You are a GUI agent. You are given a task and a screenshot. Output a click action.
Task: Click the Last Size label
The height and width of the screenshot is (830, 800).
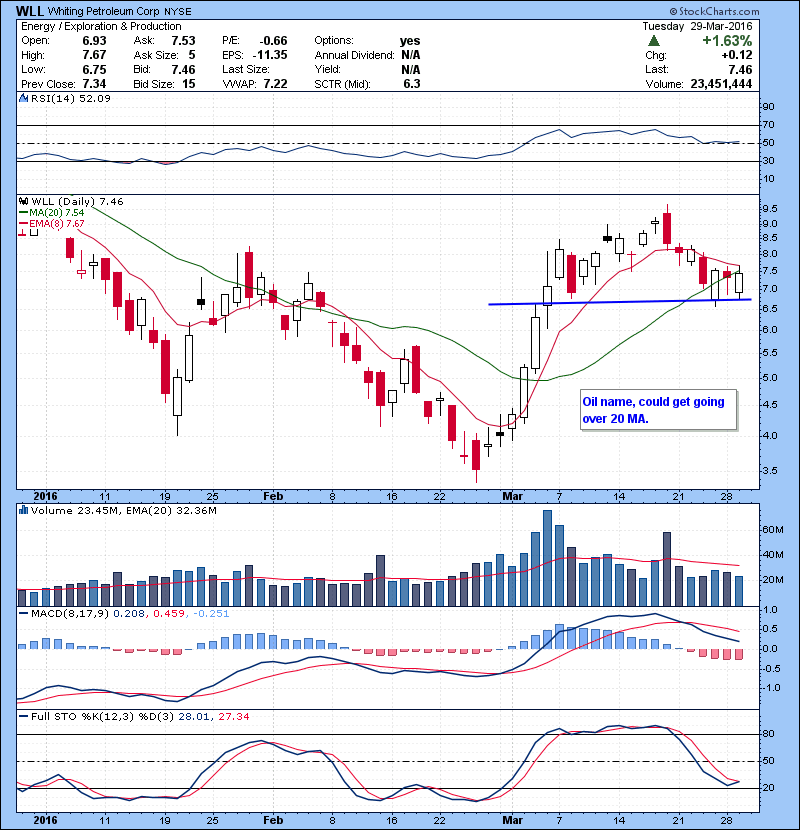[246, 69]
